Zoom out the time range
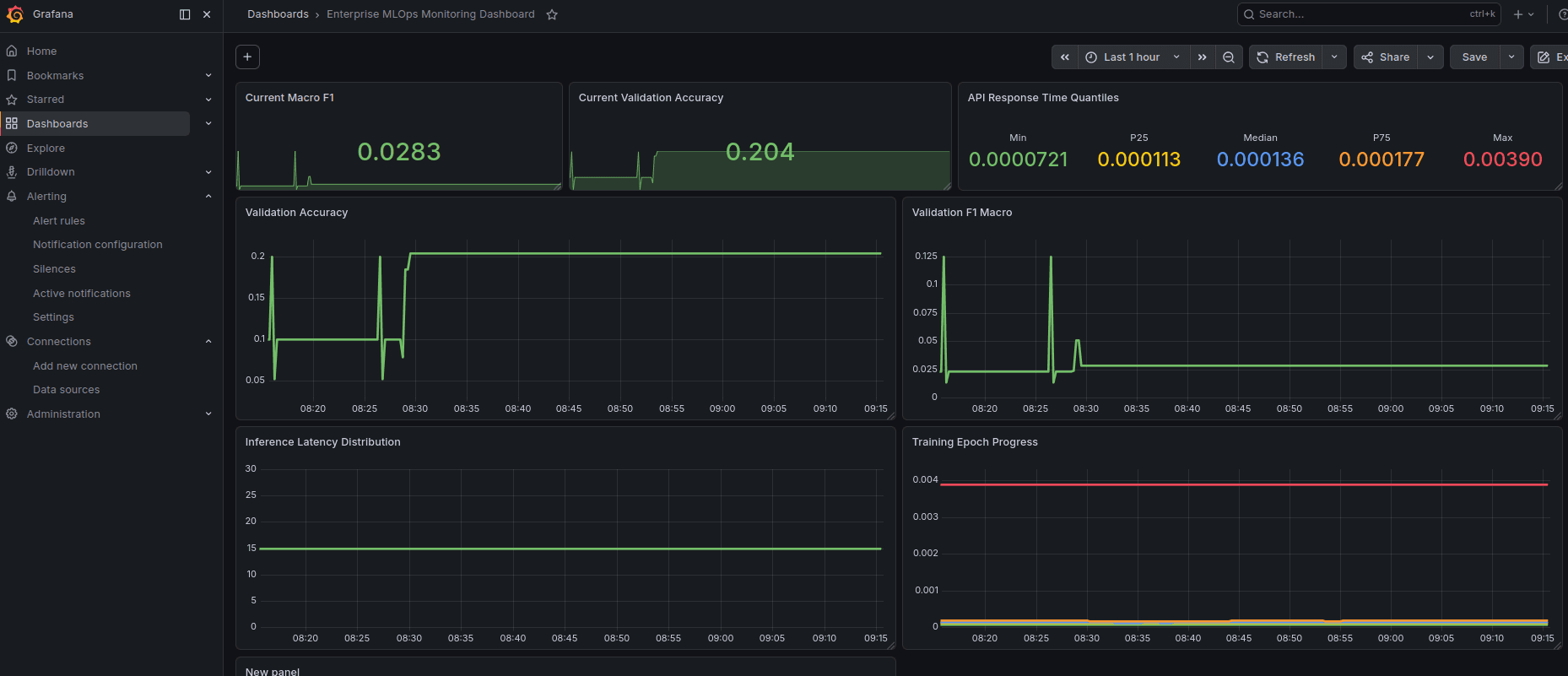1568x676 pixels. click(x=1229, y=57)
